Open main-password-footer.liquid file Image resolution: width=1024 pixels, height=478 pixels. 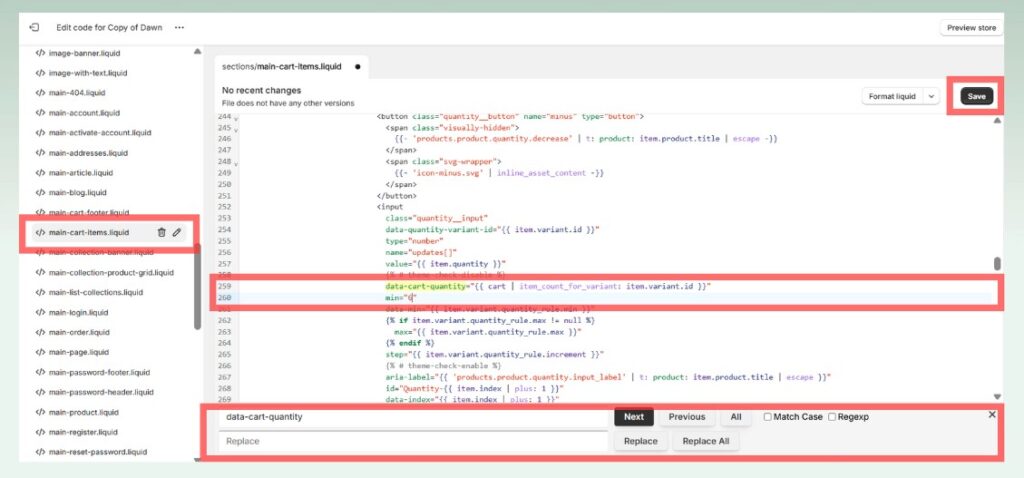[99, 372]
